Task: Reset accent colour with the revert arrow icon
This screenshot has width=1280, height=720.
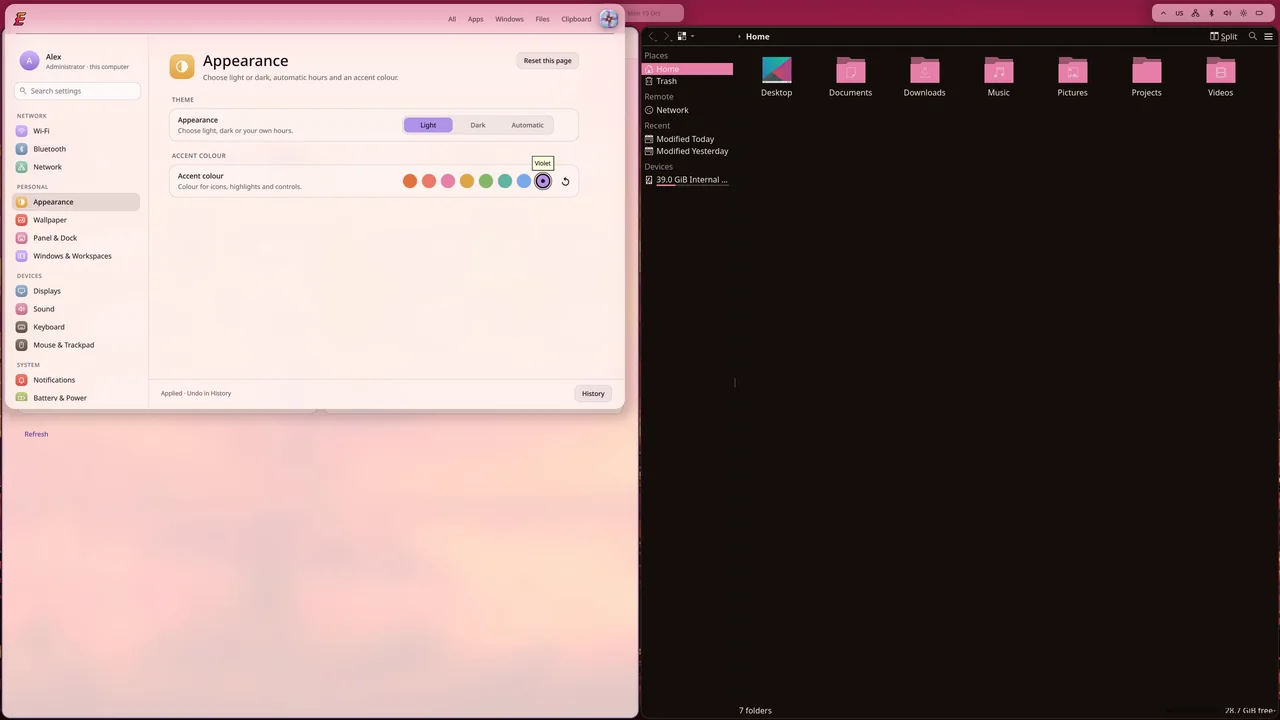Action: pos(565,181)
